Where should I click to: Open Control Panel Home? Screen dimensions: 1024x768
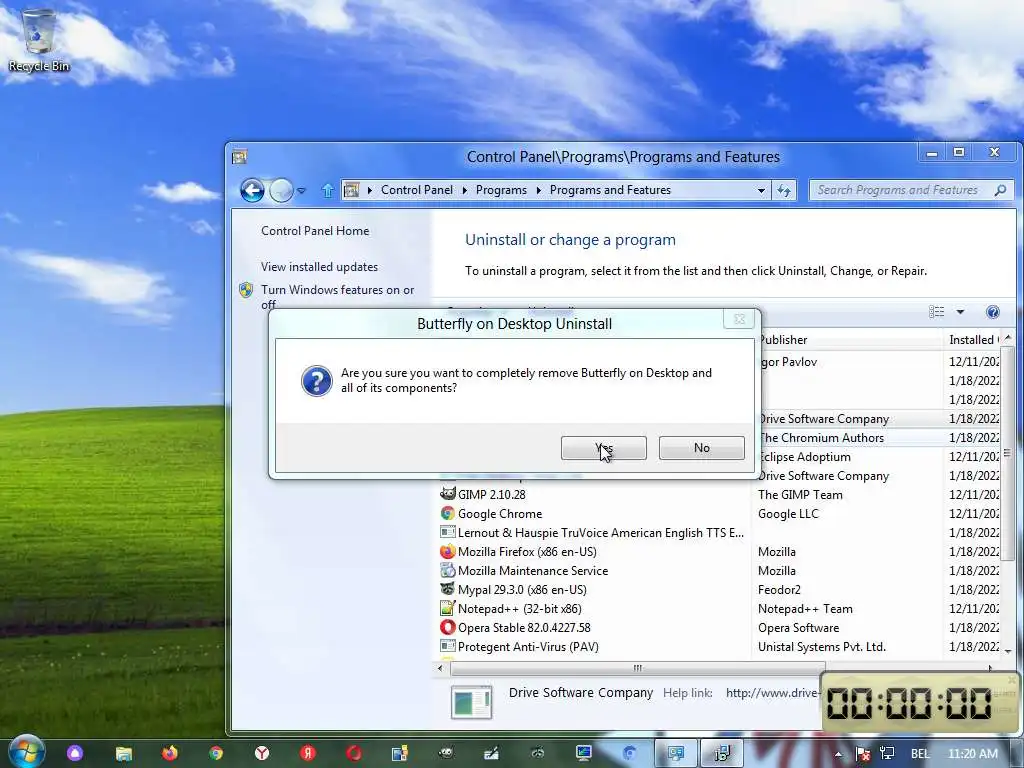(315, 231)
